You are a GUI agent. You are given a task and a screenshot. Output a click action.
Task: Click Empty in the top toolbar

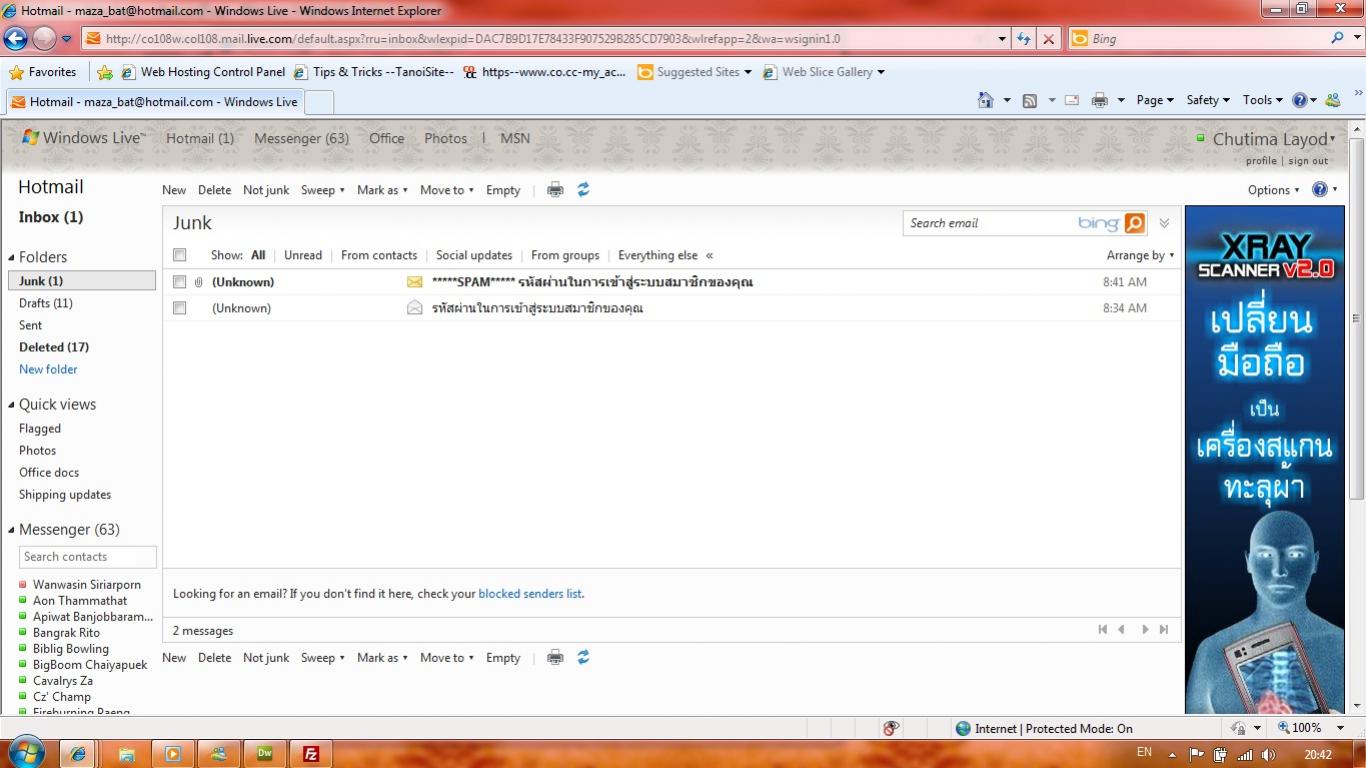click(503, 190)
